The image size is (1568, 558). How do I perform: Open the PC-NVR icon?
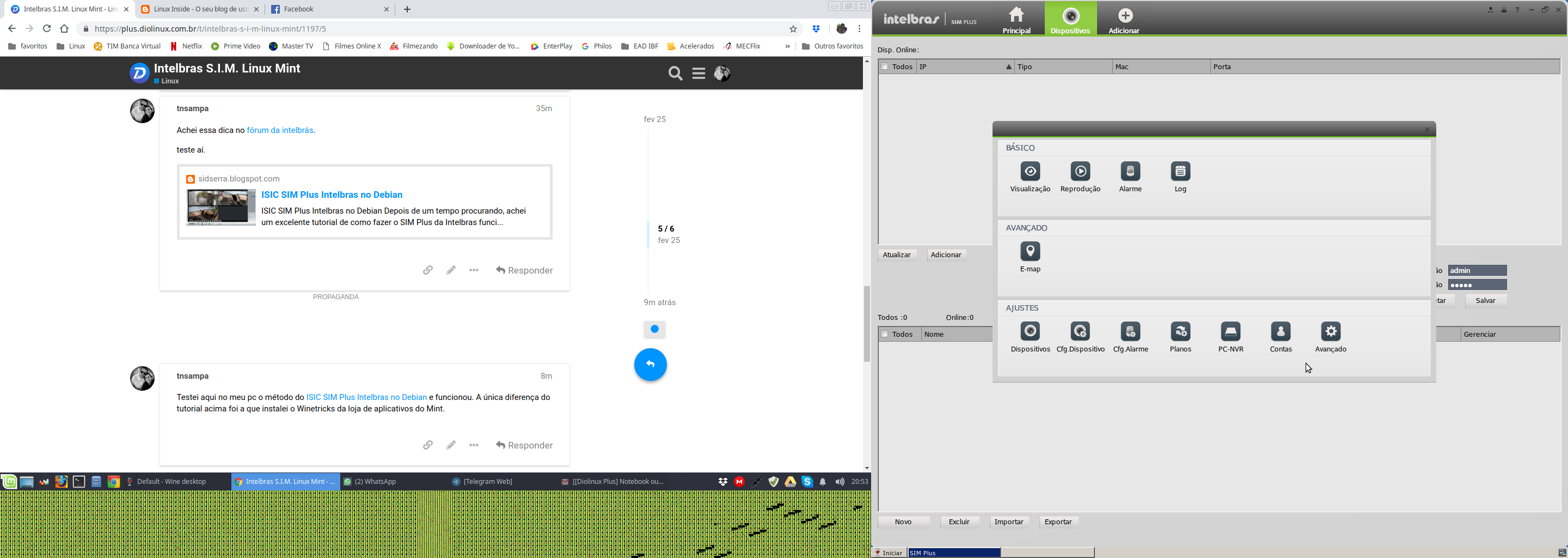point(1230,332)
